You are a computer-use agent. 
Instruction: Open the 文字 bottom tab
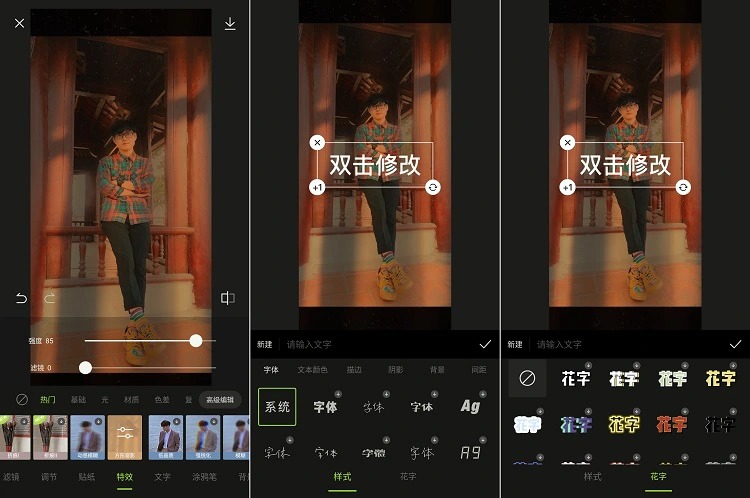[162, 476]
